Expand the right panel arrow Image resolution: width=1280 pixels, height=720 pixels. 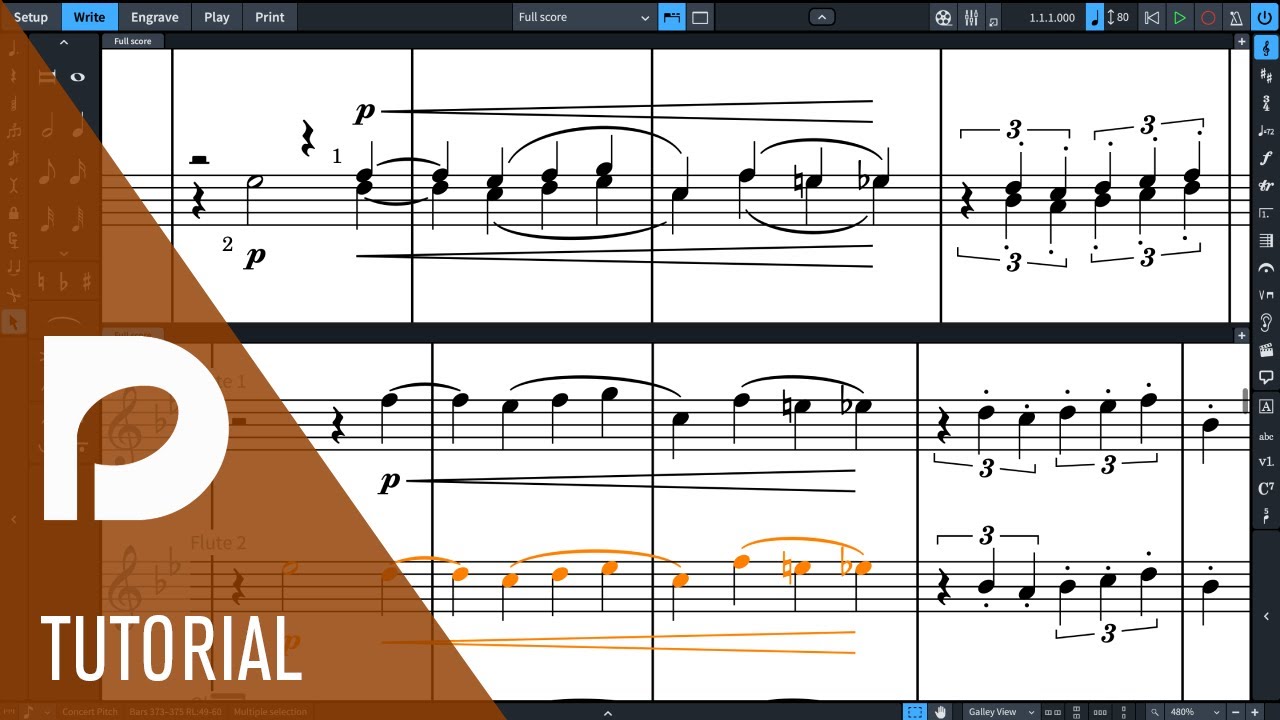click(x=1266, y=617)
